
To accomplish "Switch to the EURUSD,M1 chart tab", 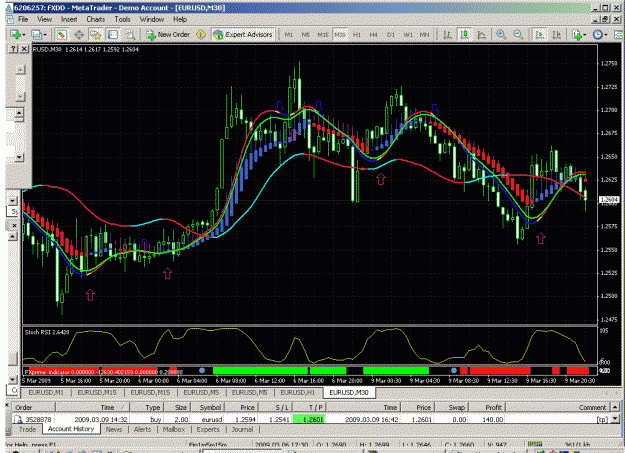I will coord(46,392).
